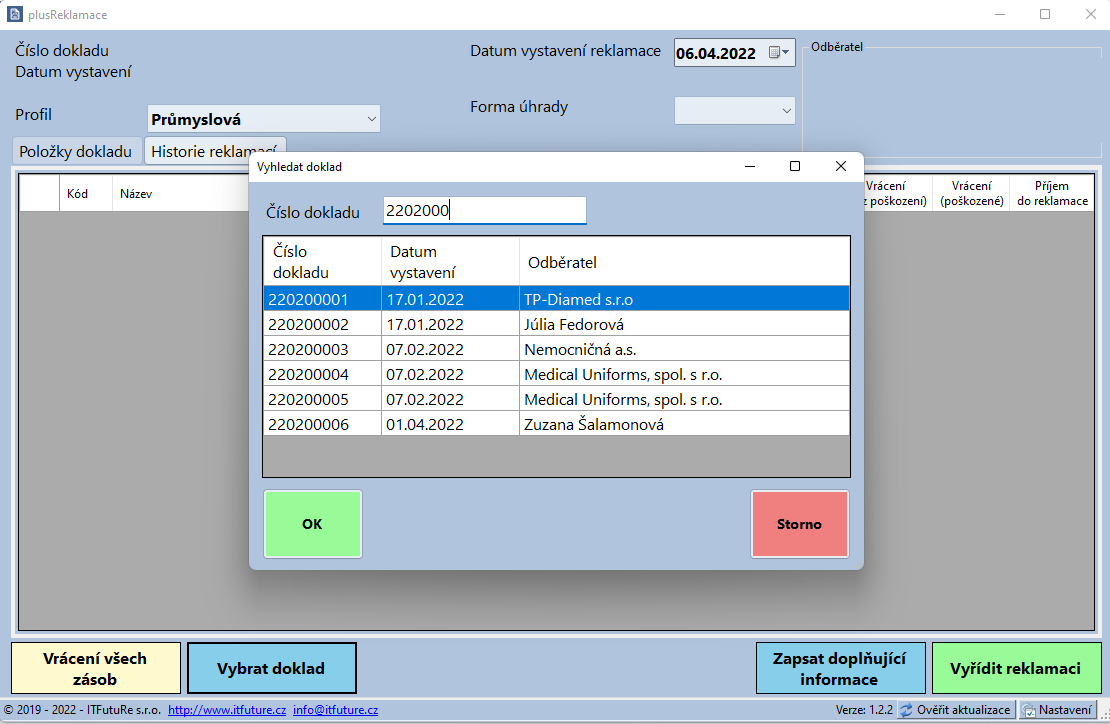The width and height of the screenshot is (1110, 724).
Task: Select document row 220200004
Action: 556,374
